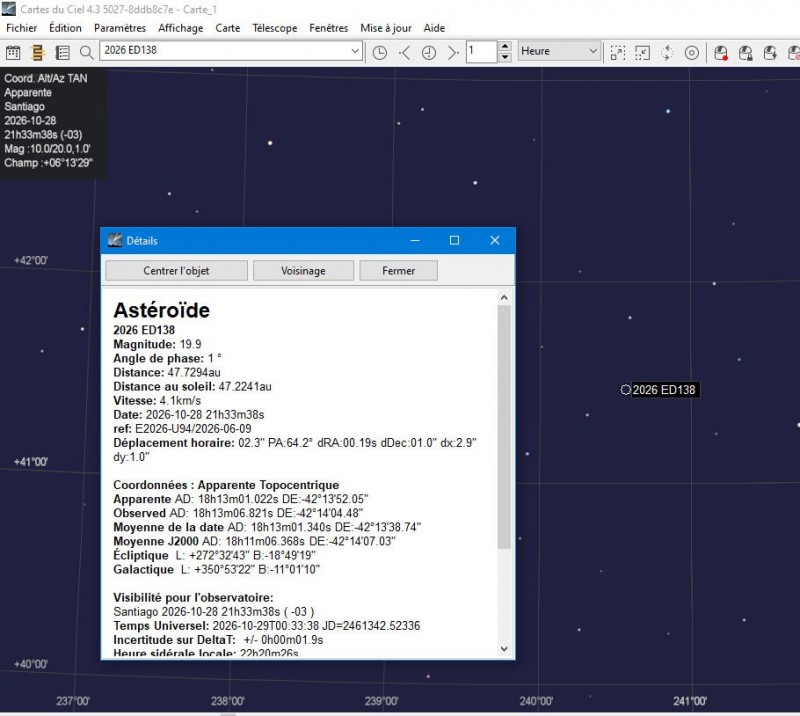Click the flip/rotate chart arrows icon
Screen dimensions: 800x716
667,52
